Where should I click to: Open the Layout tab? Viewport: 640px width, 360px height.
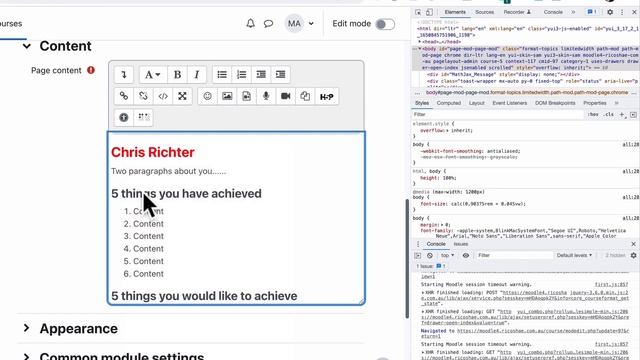coord(476,103)
